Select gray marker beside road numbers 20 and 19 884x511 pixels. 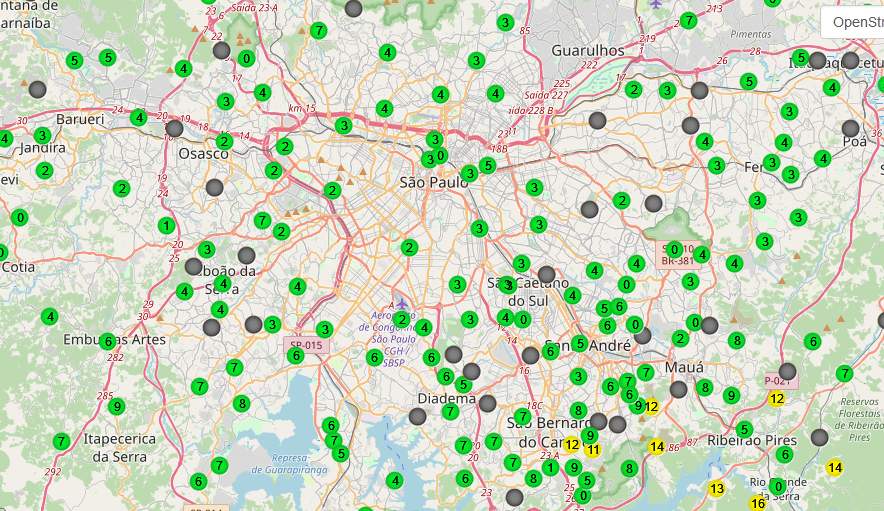[175, 129]
